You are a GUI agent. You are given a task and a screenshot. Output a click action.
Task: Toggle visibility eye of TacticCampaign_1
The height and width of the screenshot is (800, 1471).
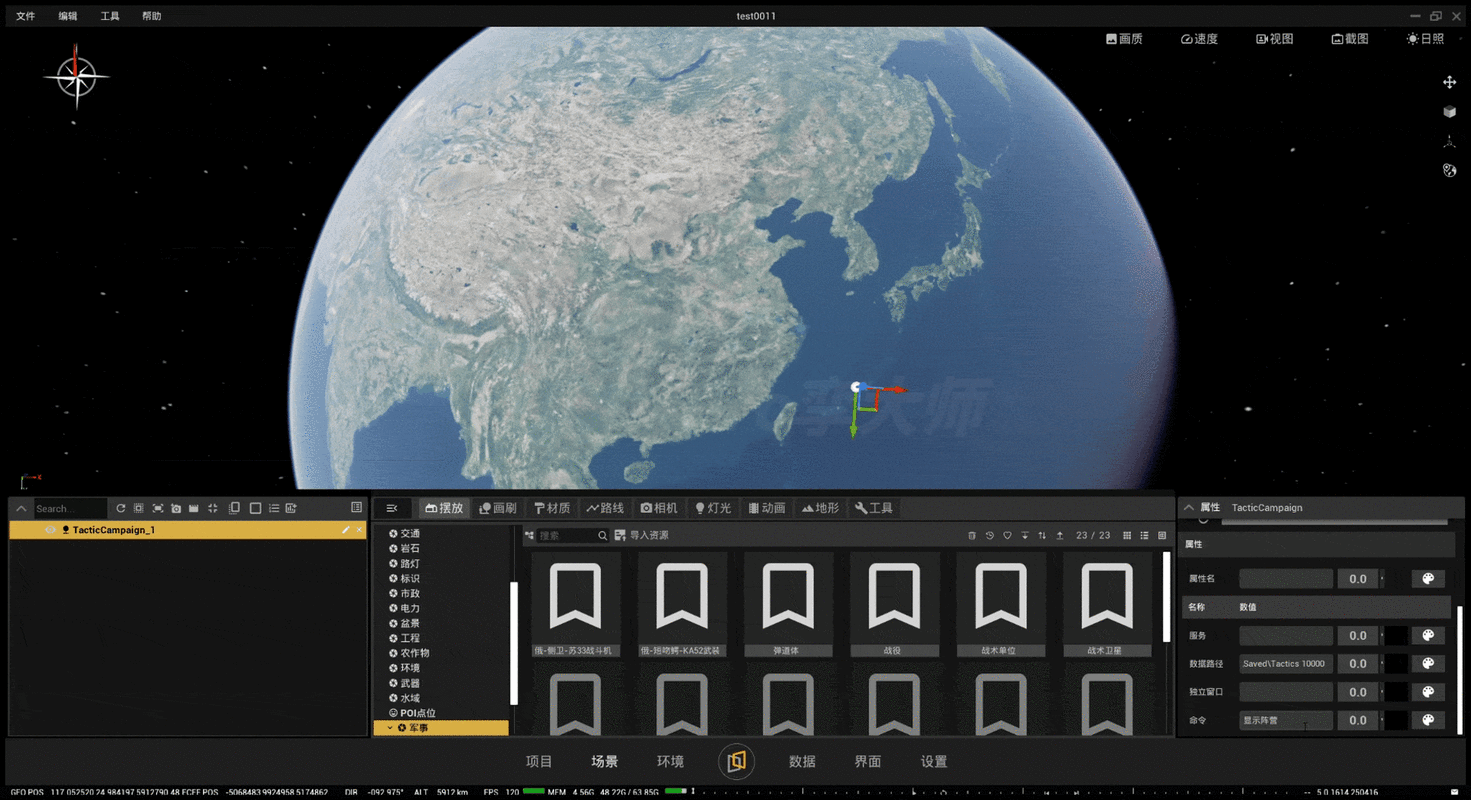(x=50, y=530)
